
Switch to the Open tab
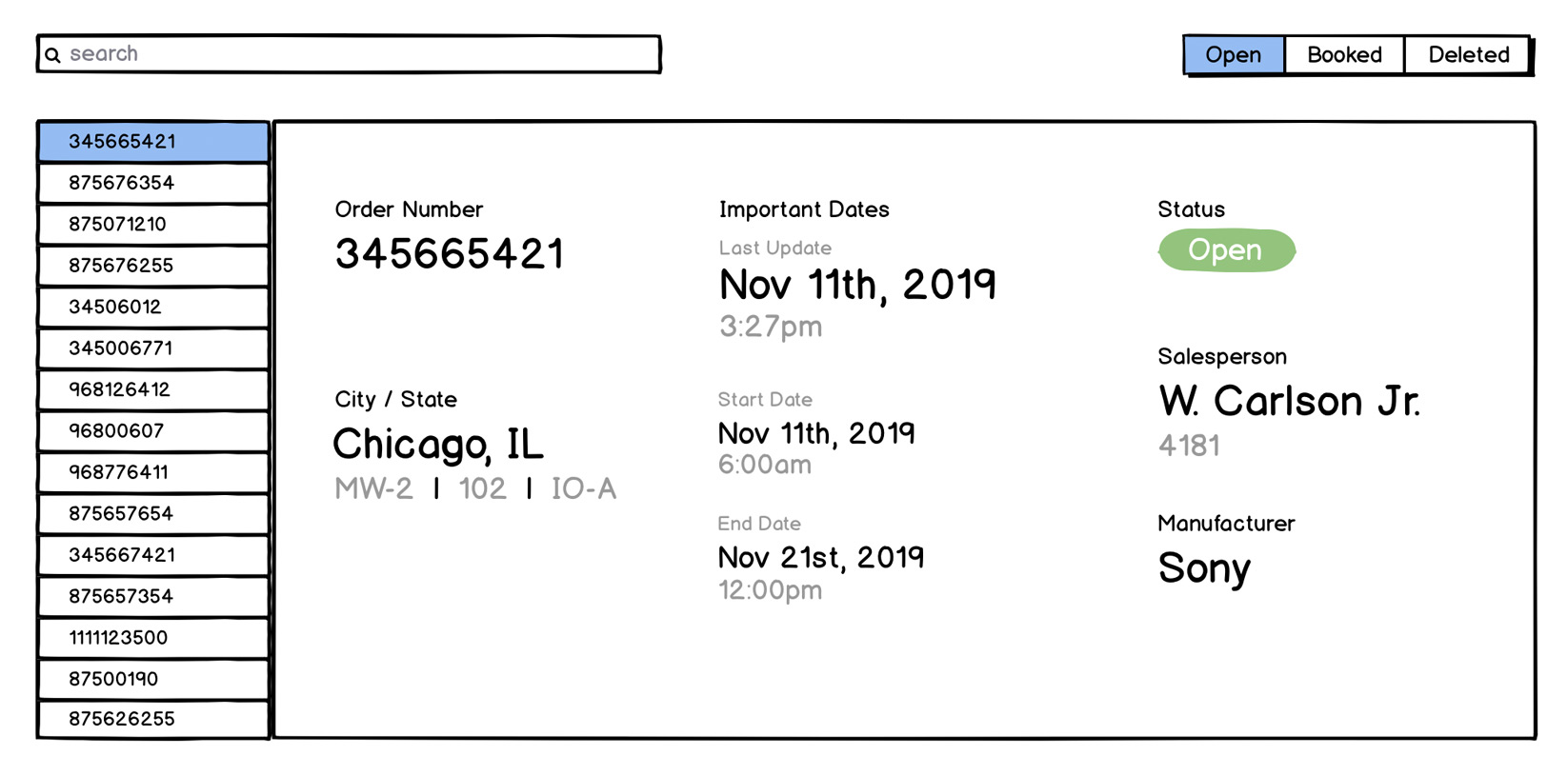(x=1234, y=55)
